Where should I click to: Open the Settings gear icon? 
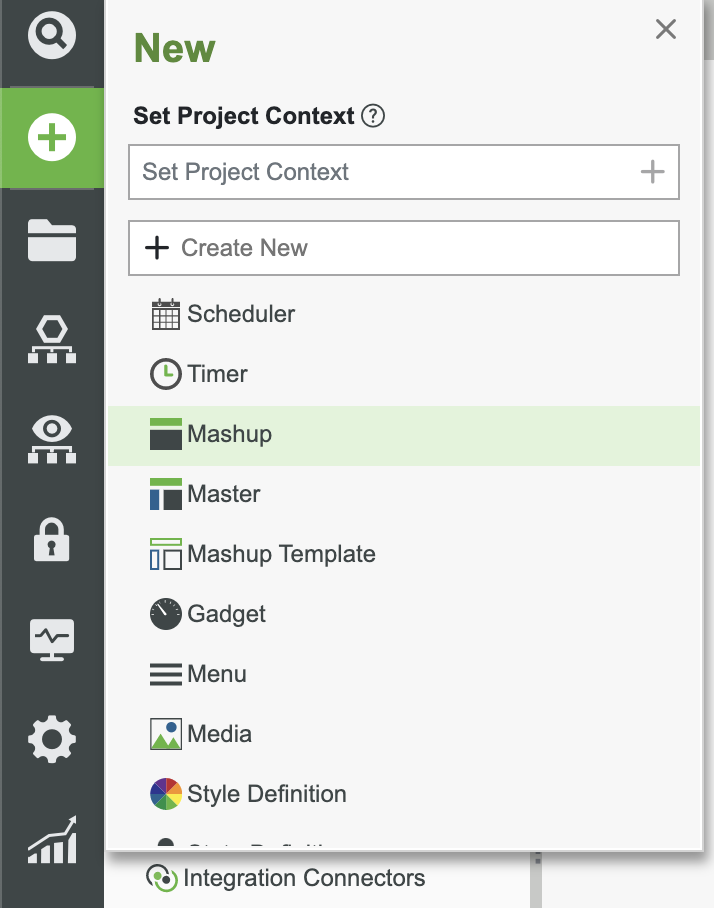(x=52, y=739)
